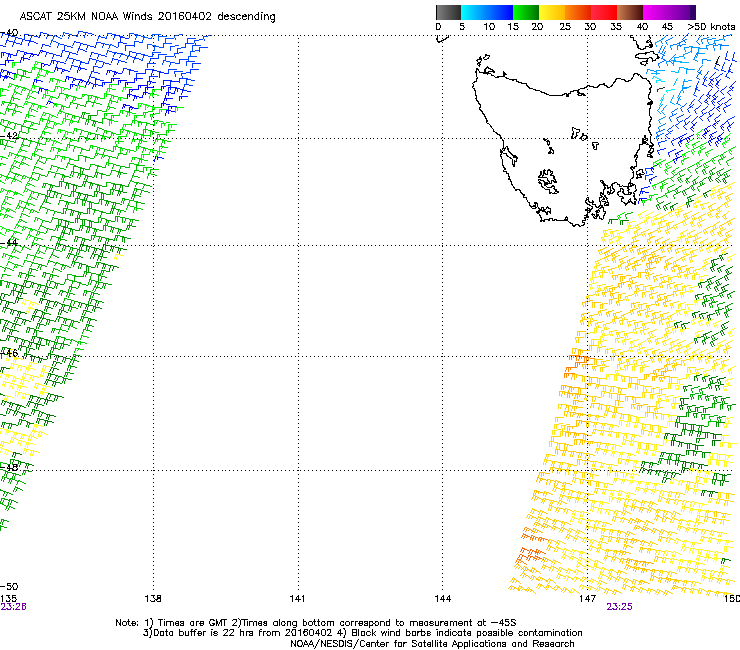Click the 'Data buffer is 22 hrs' note
Viewport: 740px width, 650px height.
362,633
